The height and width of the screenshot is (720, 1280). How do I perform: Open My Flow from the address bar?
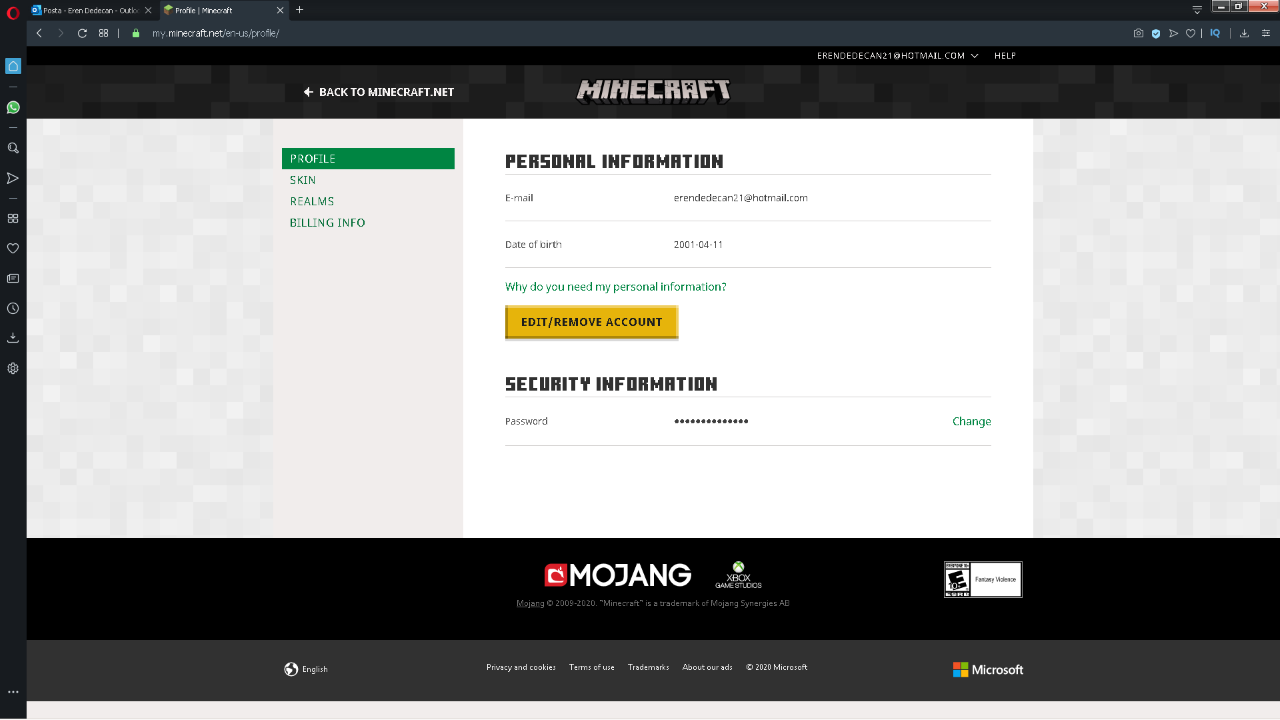click(x=1174, y=33)
